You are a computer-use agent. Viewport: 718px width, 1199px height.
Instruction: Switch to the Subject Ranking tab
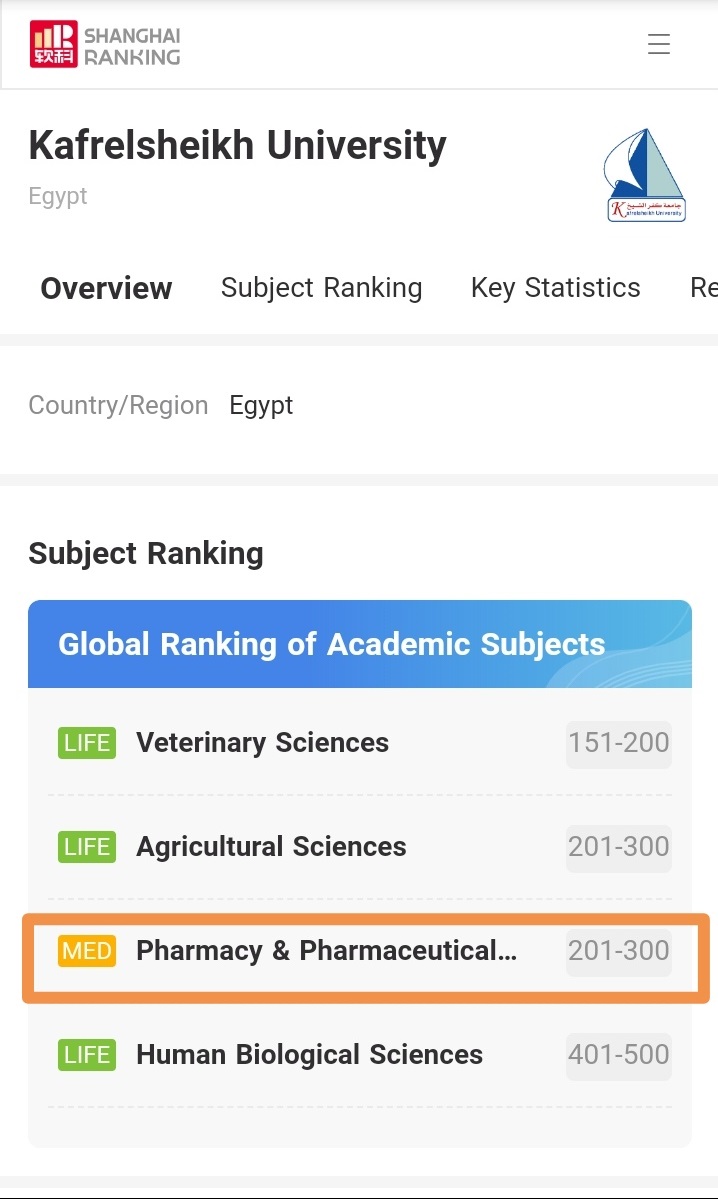(x=321, y=288)
